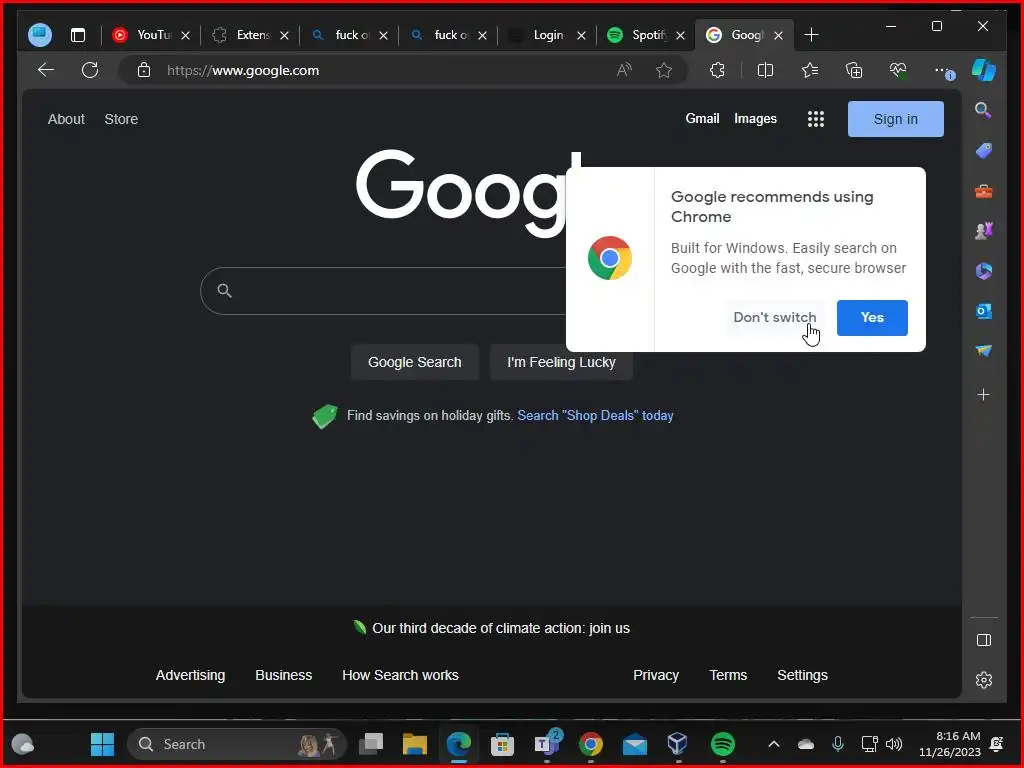Open the Favorites list icon
The image size is (1024, 768).
click(x=810, y=70)
